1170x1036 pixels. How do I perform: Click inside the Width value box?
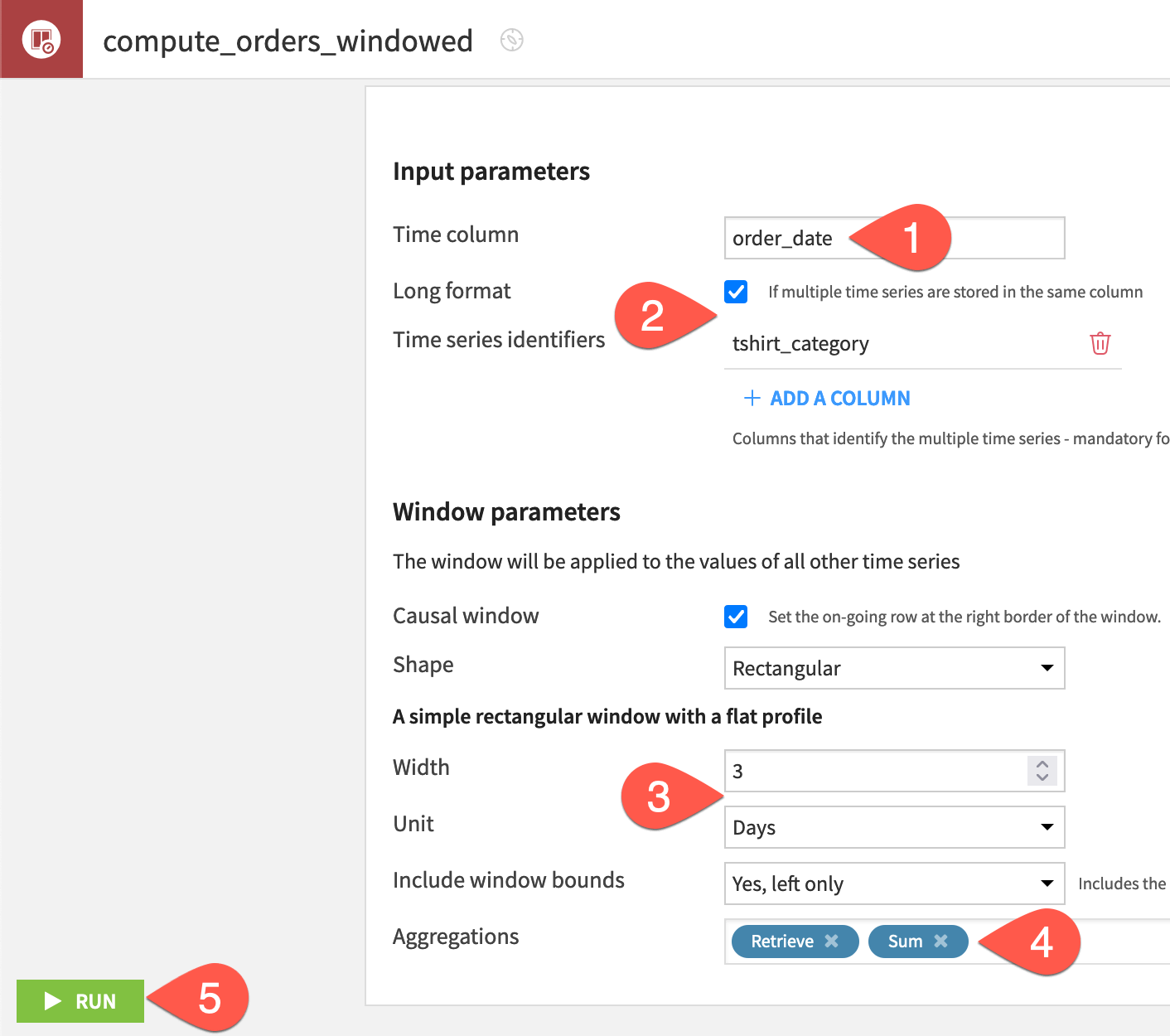pyautogui.click(x=870, y=771)
